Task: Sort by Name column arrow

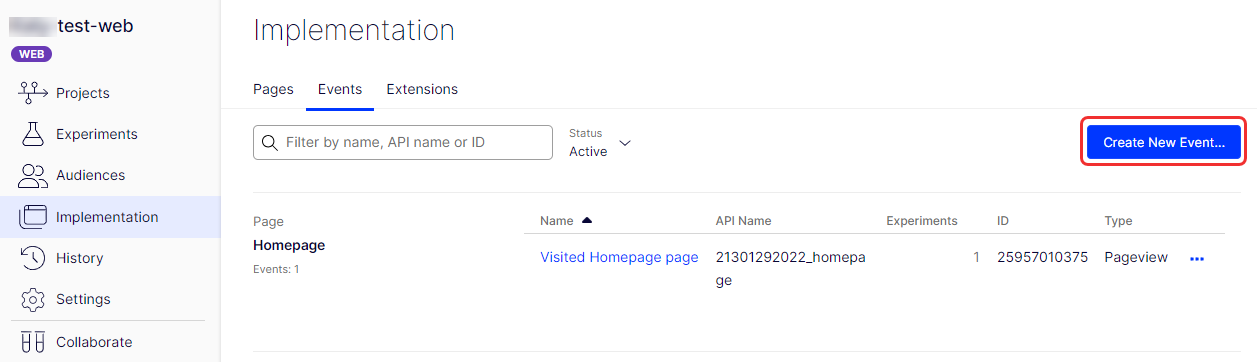Action: (x=587, y=220)
